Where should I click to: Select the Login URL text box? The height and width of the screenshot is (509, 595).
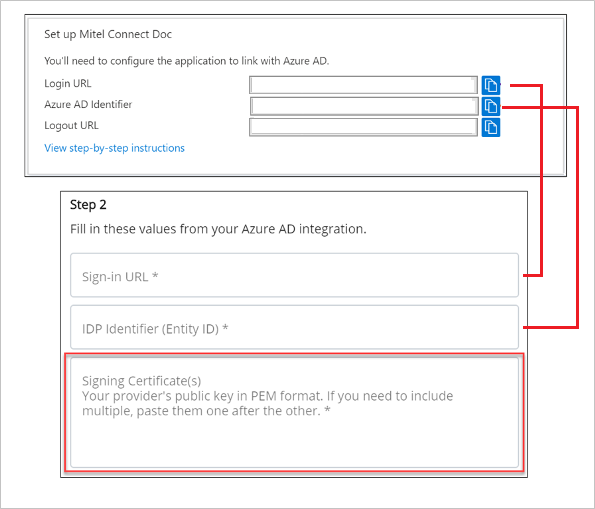coord(363,85)
